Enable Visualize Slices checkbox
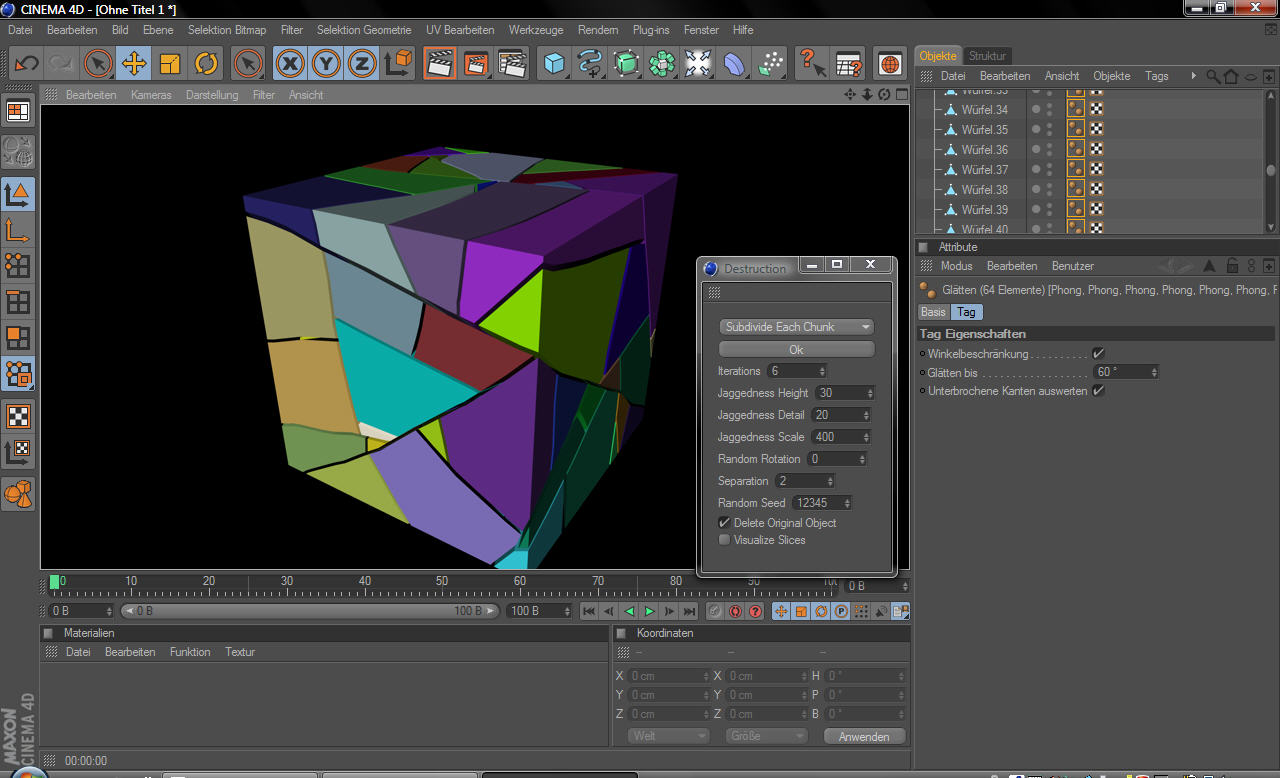This screenshot has height=778, width=1280. point(725,540)
